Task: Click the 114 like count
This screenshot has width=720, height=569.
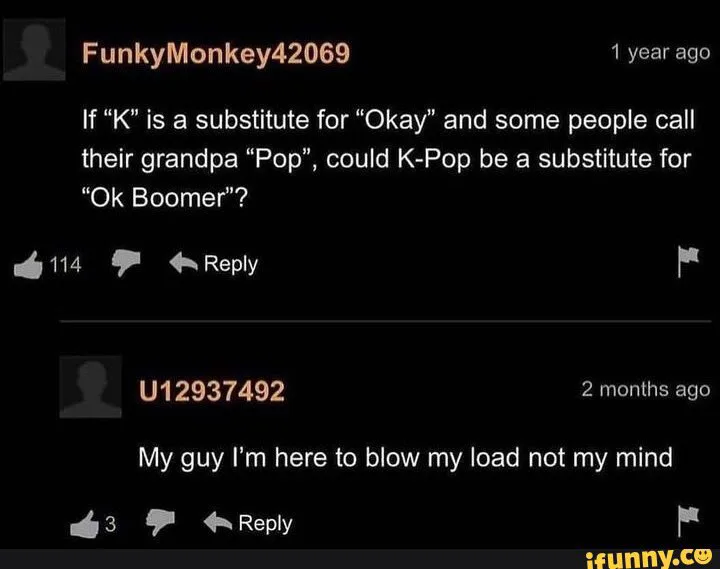Action: click(x=66, y=265)
